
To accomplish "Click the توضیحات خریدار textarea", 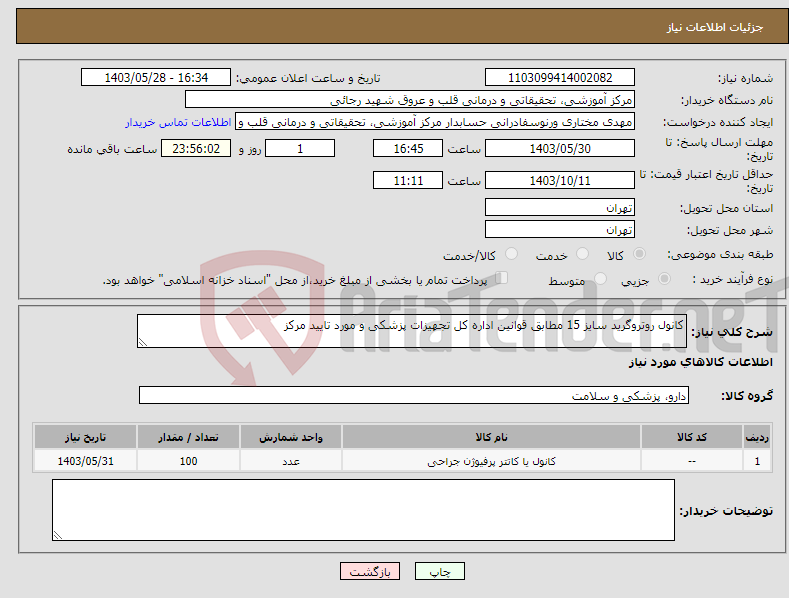I will click(363, 510).
